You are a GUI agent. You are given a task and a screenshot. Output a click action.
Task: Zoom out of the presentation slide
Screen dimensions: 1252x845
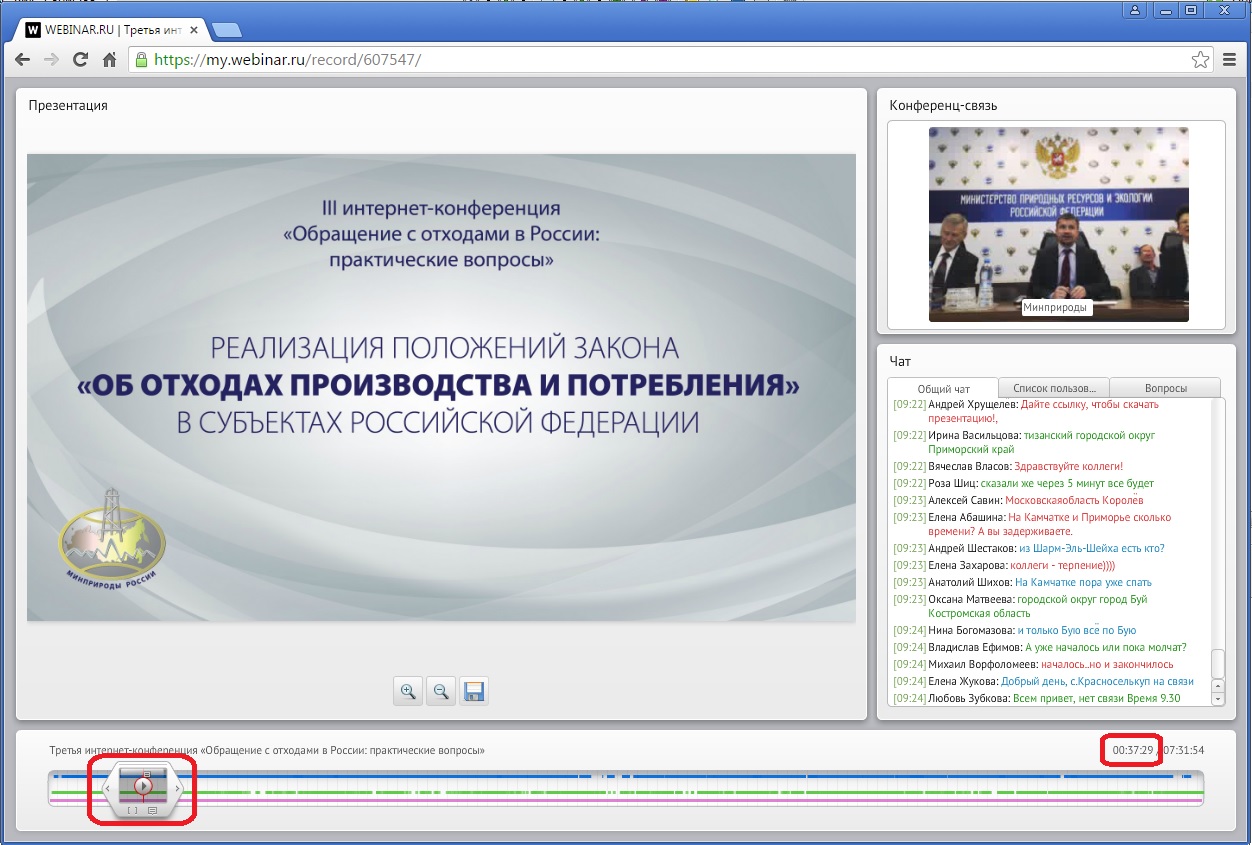(x=441, y=691)
